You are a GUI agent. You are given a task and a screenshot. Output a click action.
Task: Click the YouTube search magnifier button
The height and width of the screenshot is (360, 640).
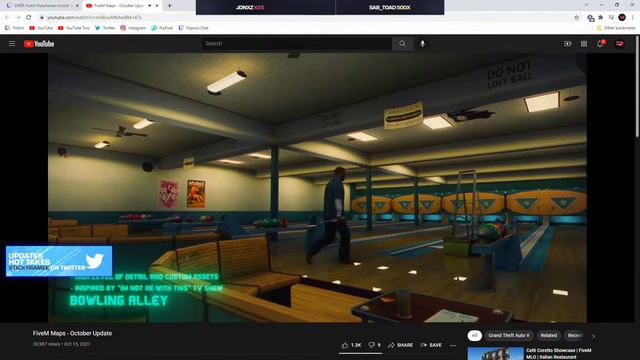point(402,44)
